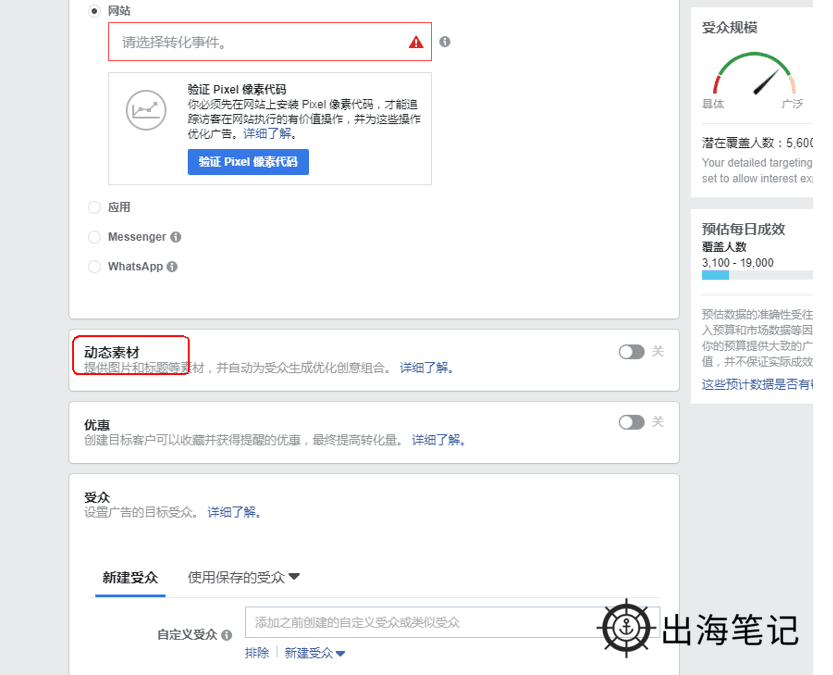Click the Pixel chart illustration icon
Image resolution: width=833 pixels, height=675 pixels.
[146, 110]
